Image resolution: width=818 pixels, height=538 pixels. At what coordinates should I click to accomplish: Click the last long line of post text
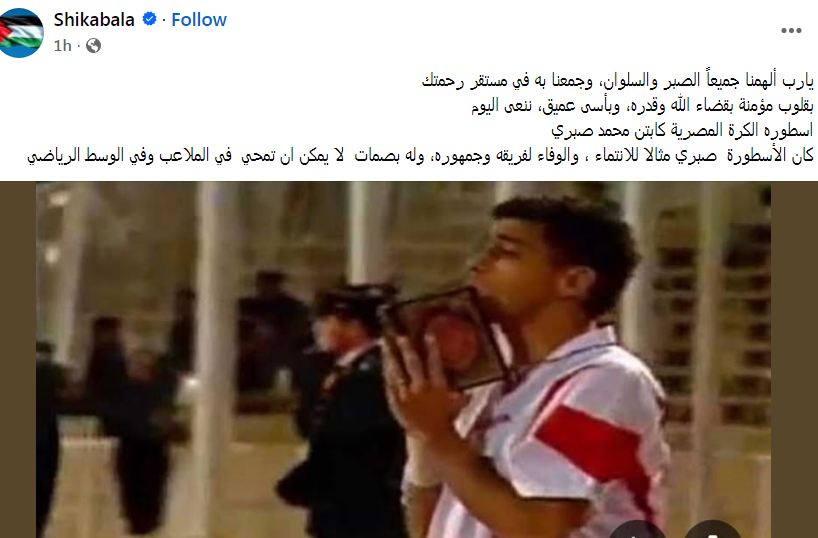tap(420, 156)
